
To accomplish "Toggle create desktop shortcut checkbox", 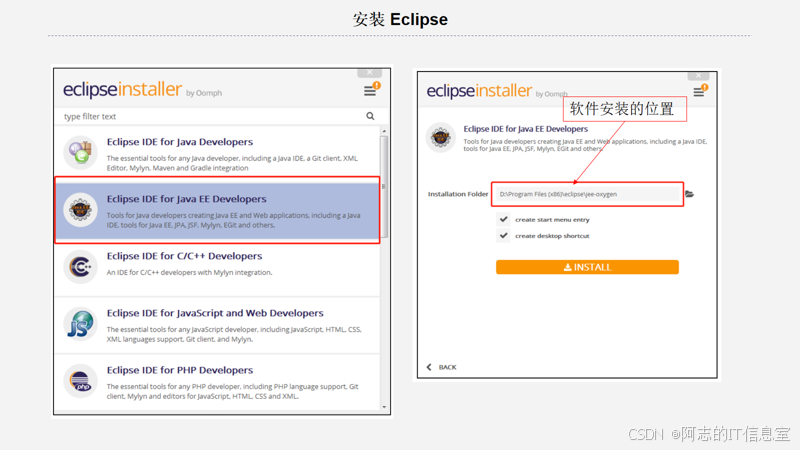I will pyautogui.click(x=504, y=236).
